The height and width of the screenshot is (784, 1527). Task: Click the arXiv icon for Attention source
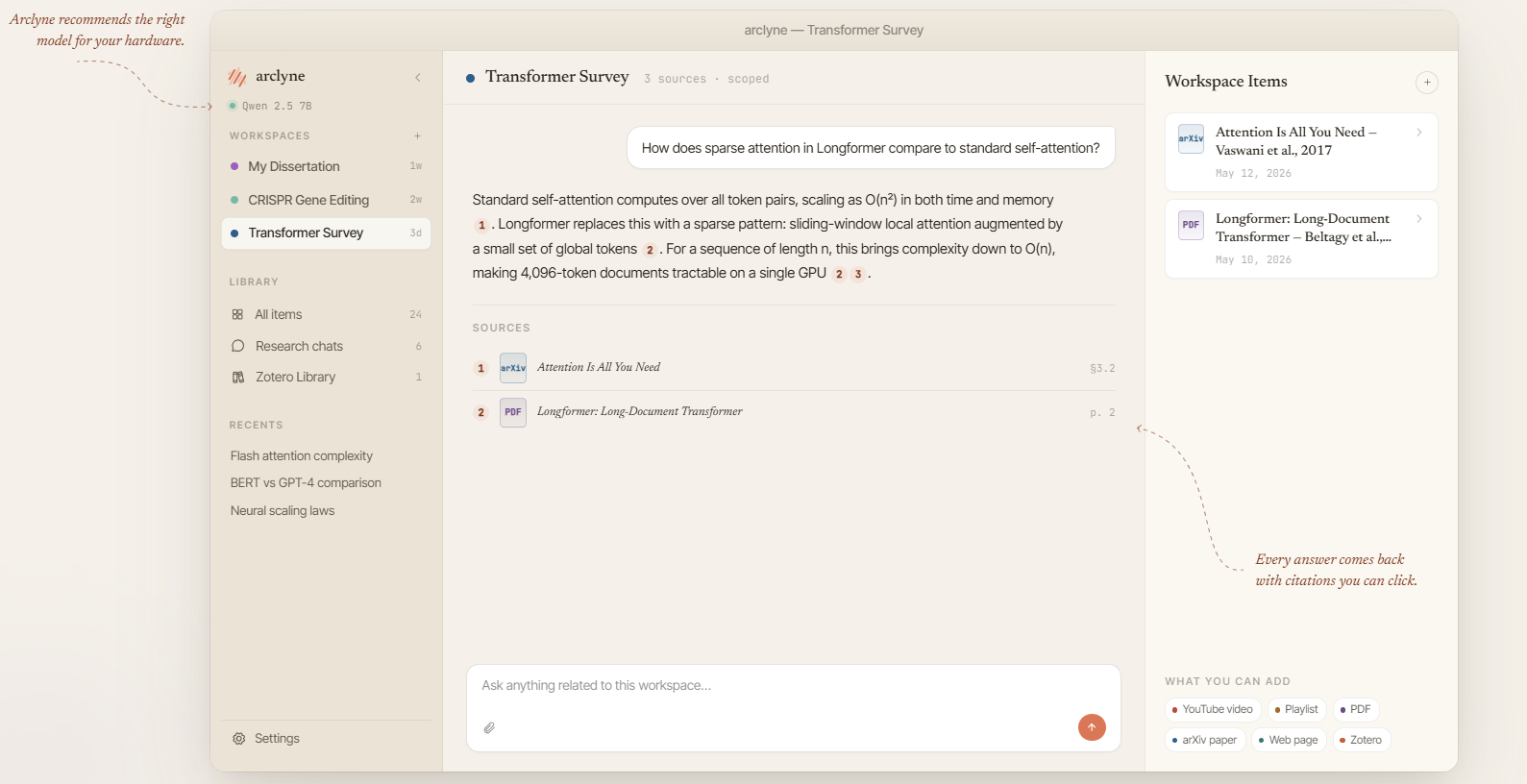(x=513, y=368)
